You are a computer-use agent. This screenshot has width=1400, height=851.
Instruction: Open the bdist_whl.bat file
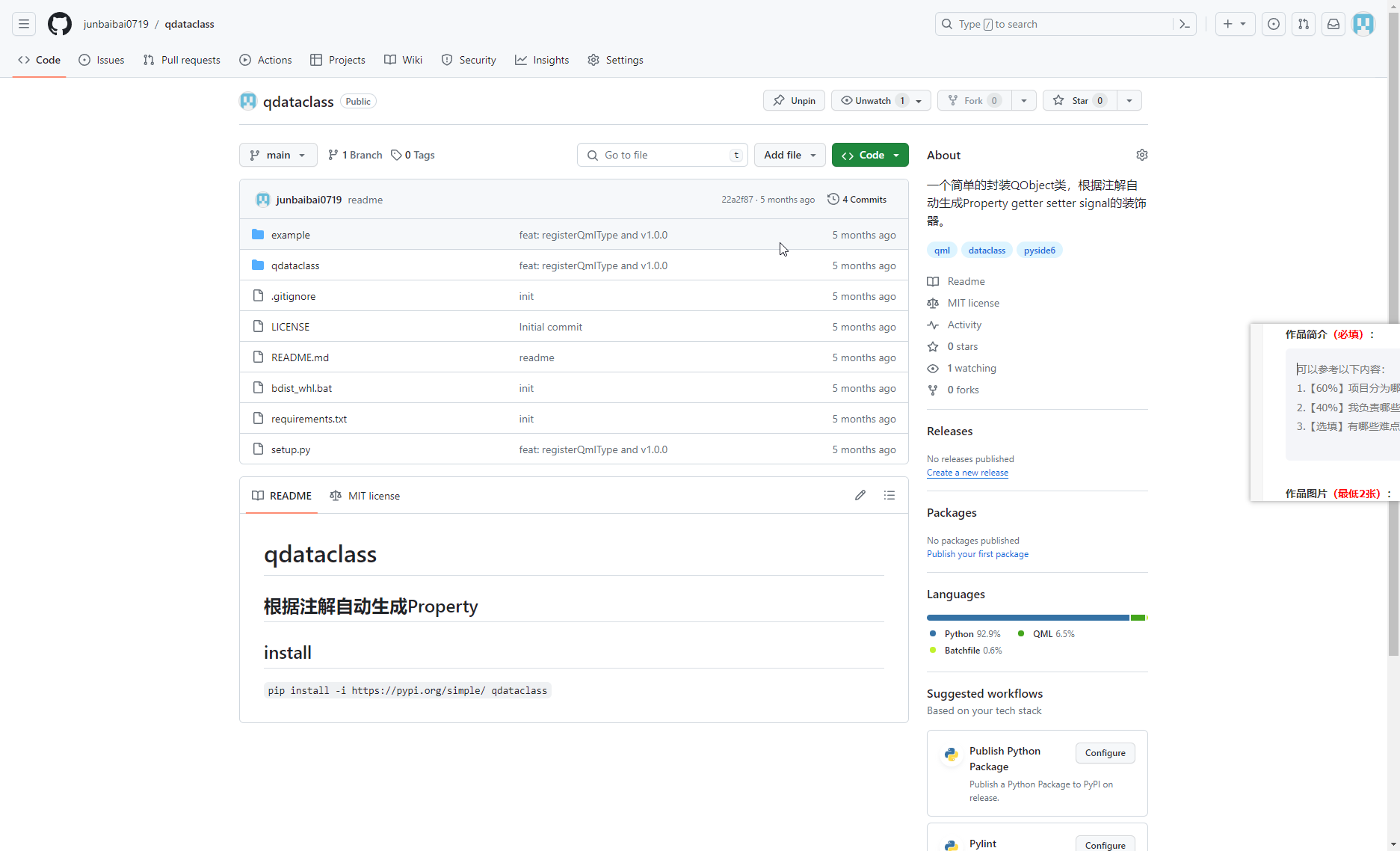click(301, 388)
